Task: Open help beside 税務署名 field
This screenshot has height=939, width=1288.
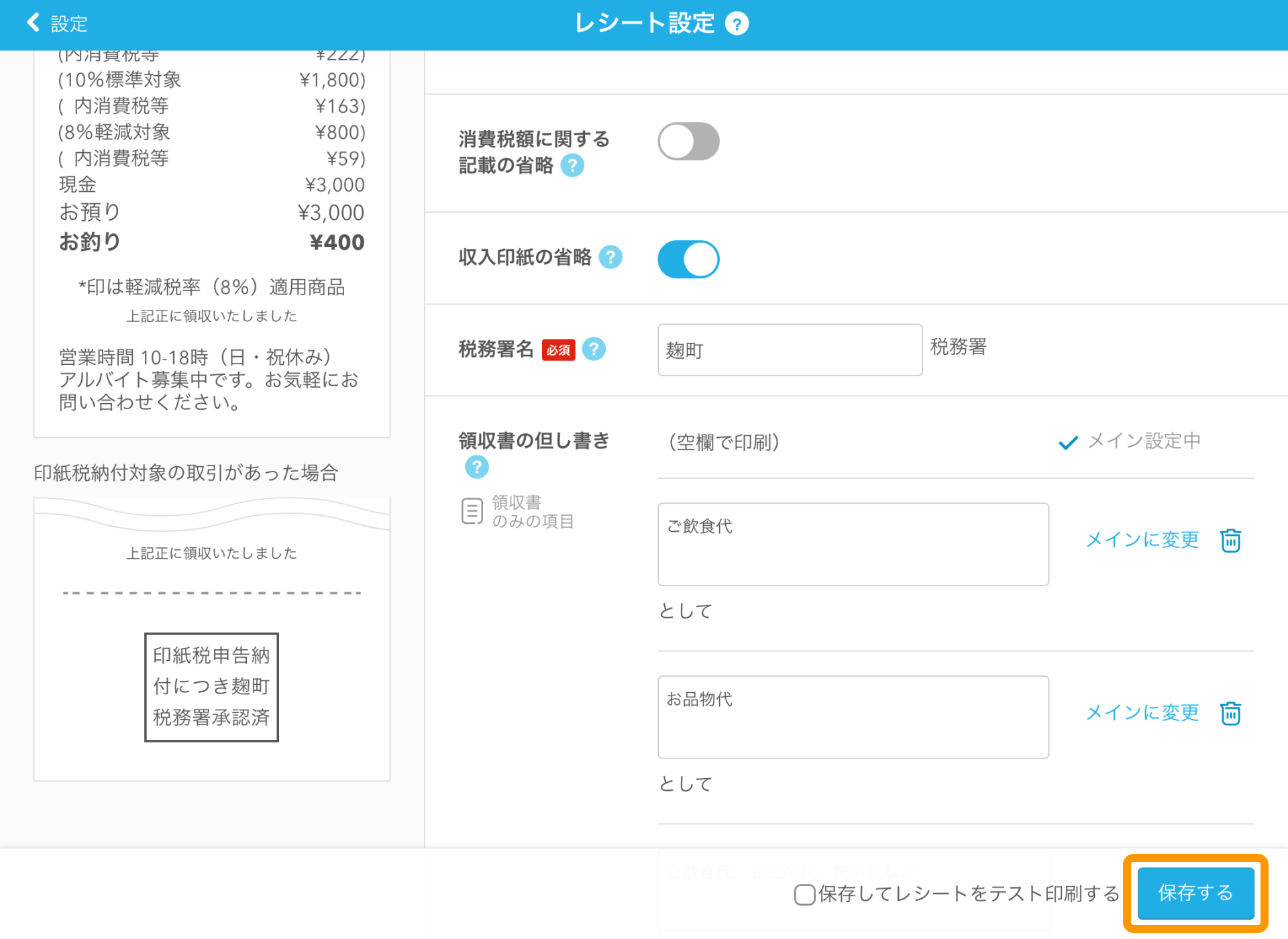Action: pyautogui.click(x=593, y=349)
